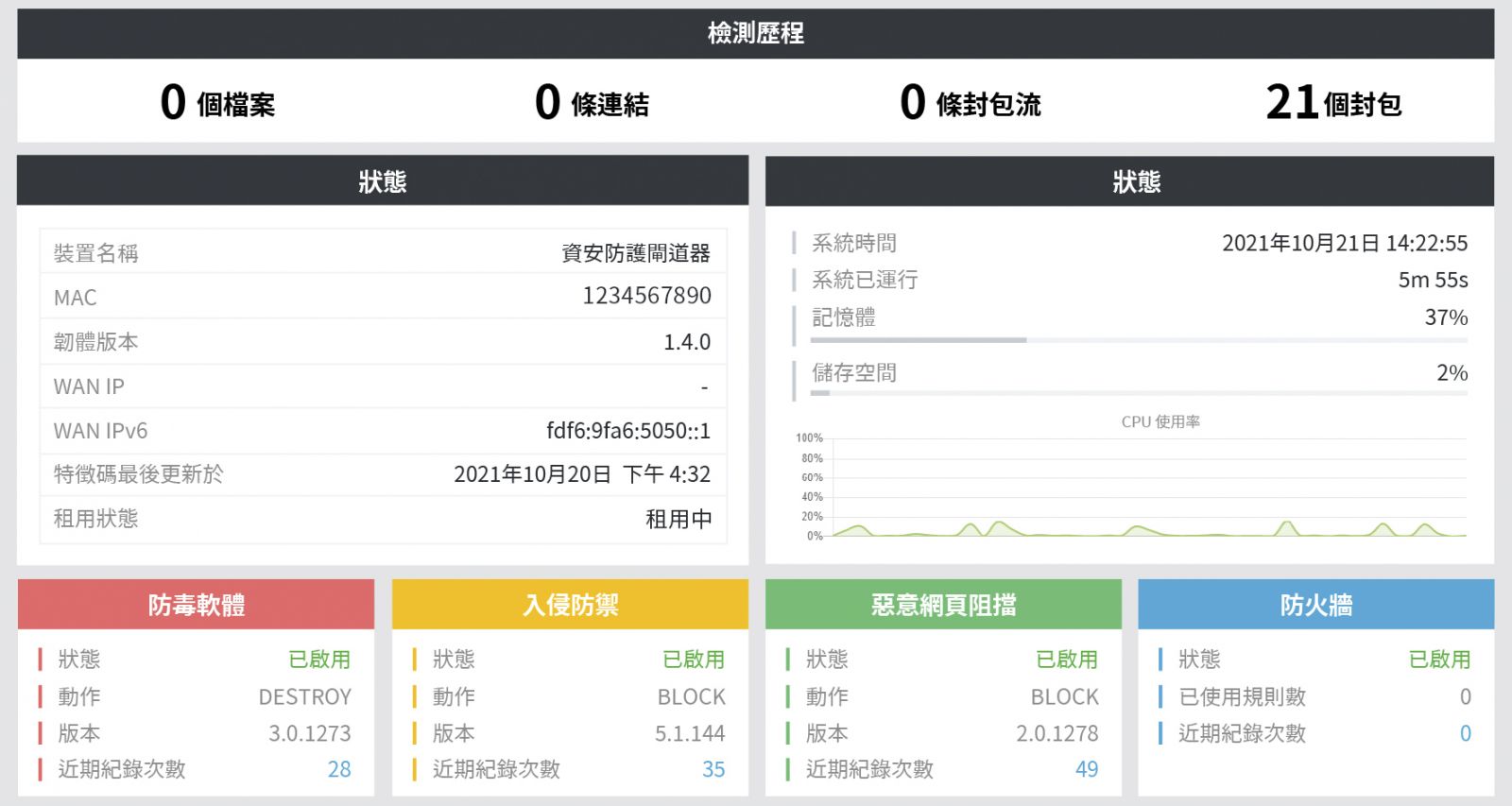Click the 已啟用 status in 防火牆 panel
1512x806 pixels.
(1439, 660)
